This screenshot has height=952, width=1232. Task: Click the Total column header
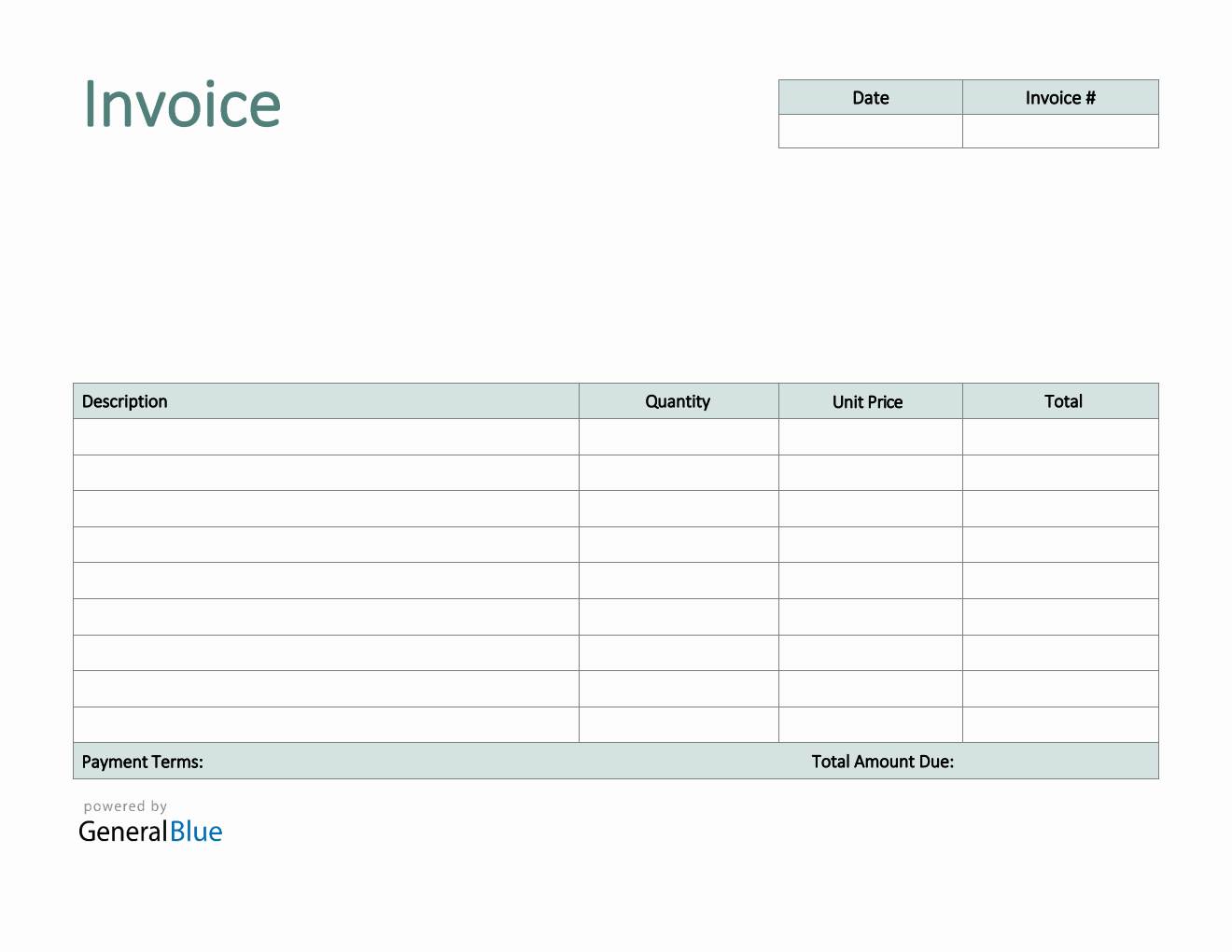(1063, 401)
